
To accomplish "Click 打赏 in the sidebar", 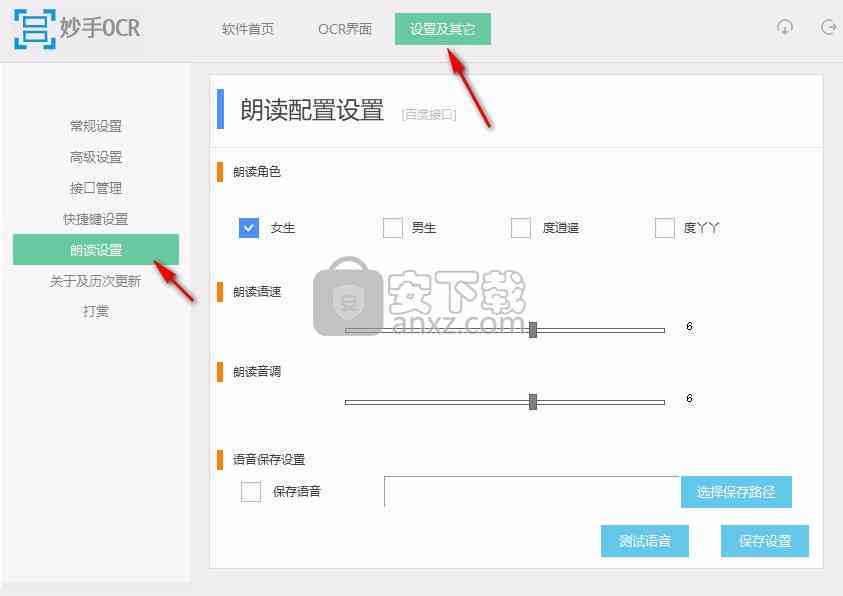I will pyautogui.click(x=96, y=311).
